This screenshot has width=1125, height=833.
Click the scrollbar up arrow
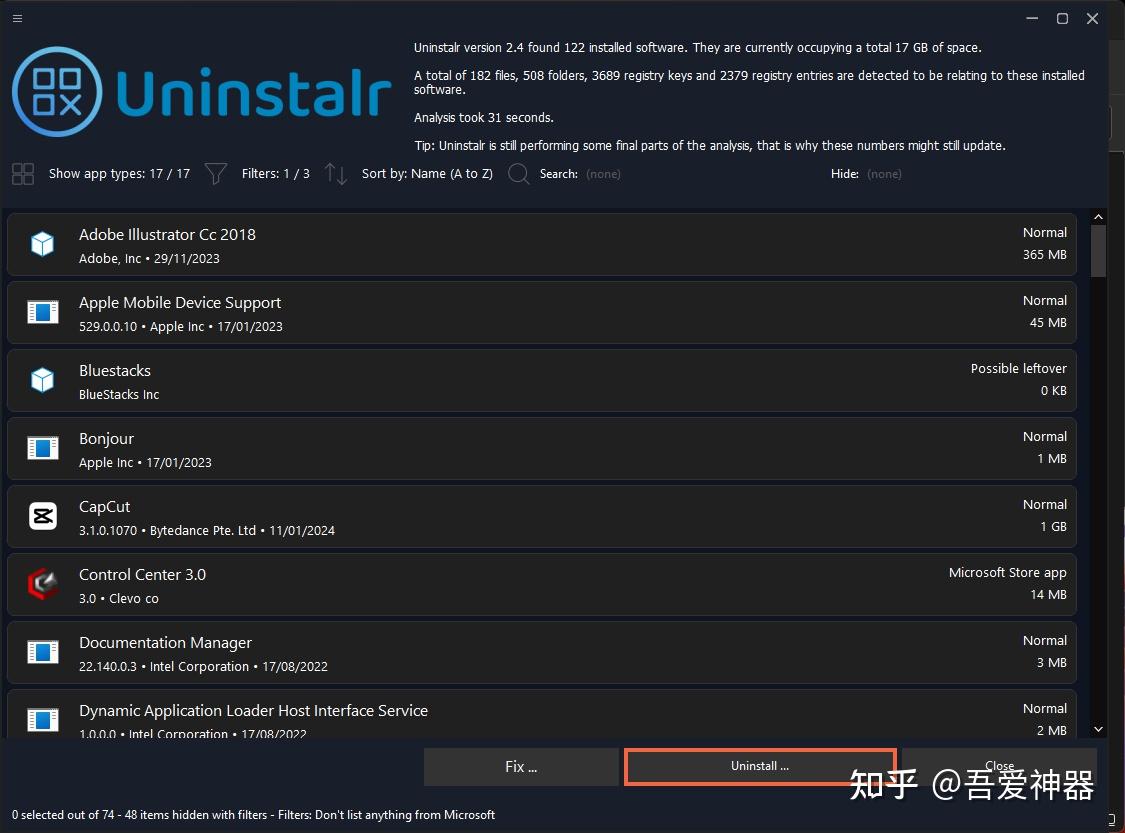click(1098, 217)
